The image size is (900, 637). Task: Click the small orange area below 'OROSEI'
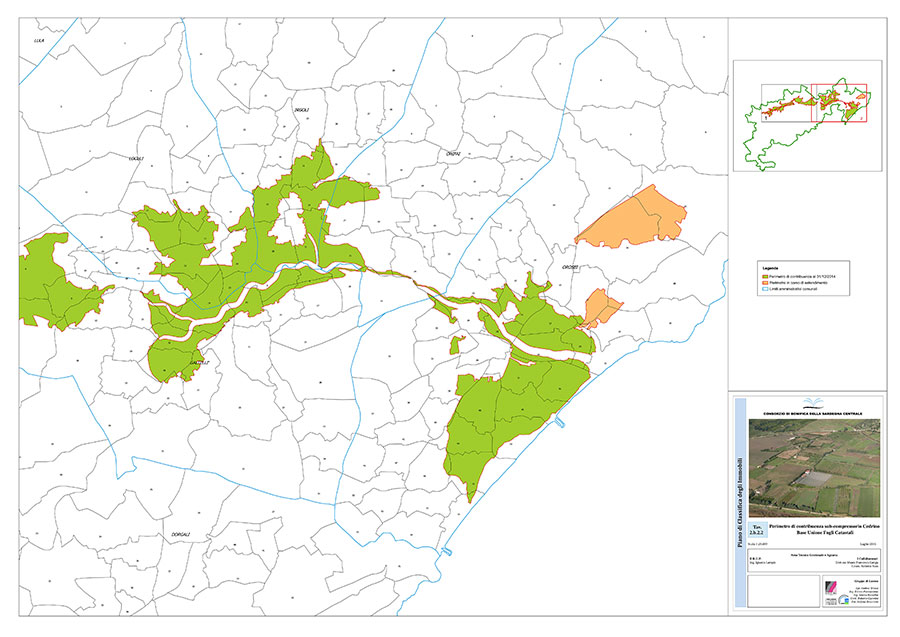point(600,308)
